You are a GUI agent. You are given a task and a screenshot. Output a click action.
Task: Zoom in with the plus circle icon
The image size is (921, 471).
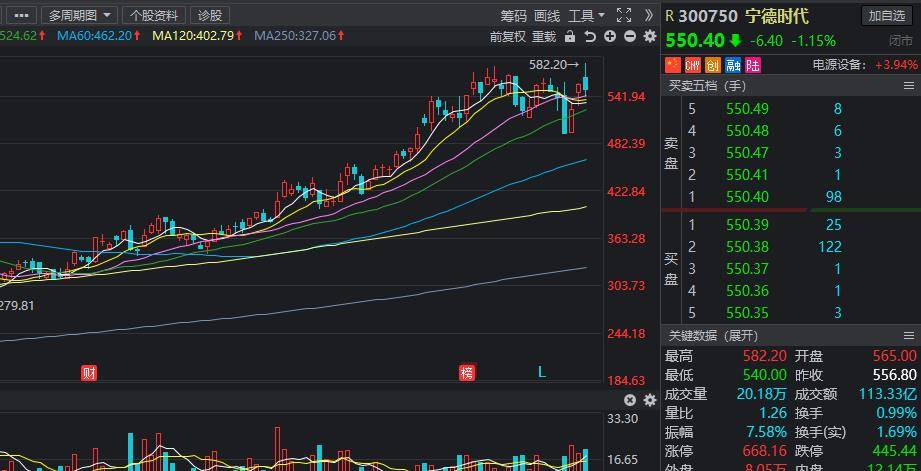(x=610, y=36)
